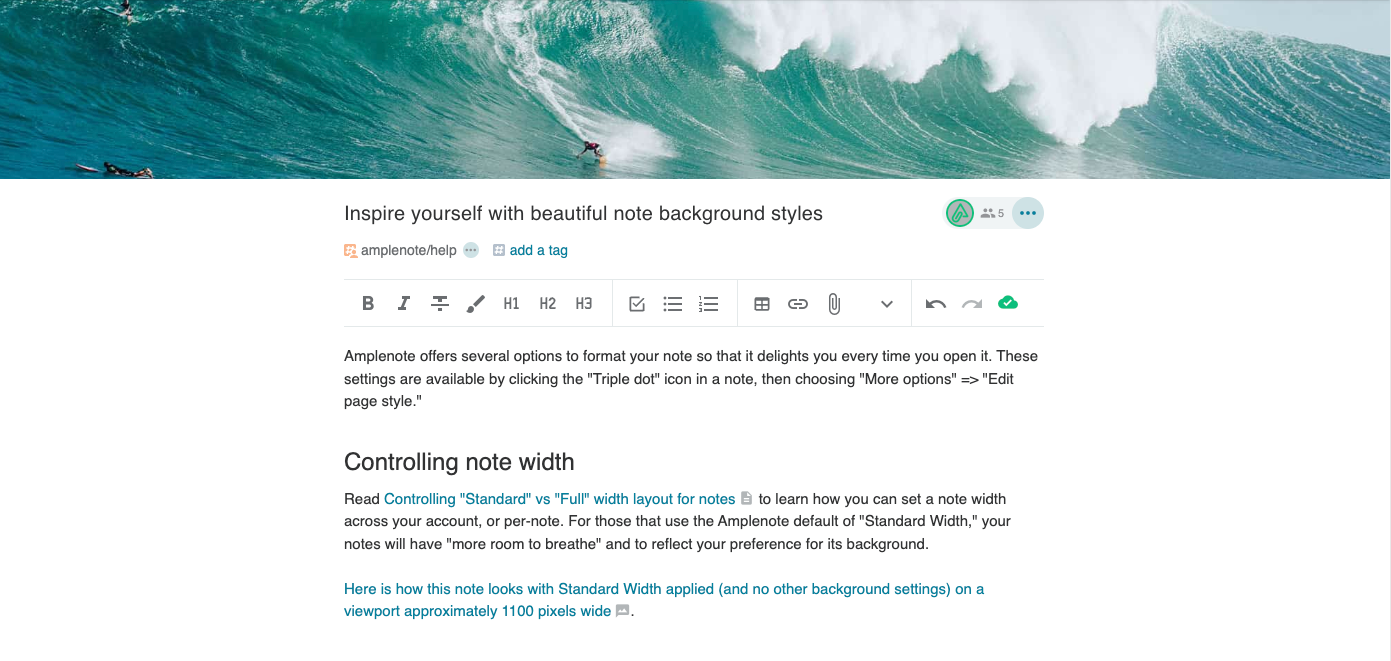Open the triple dot note menu

pyautogui.click(x=1028, y=213)
